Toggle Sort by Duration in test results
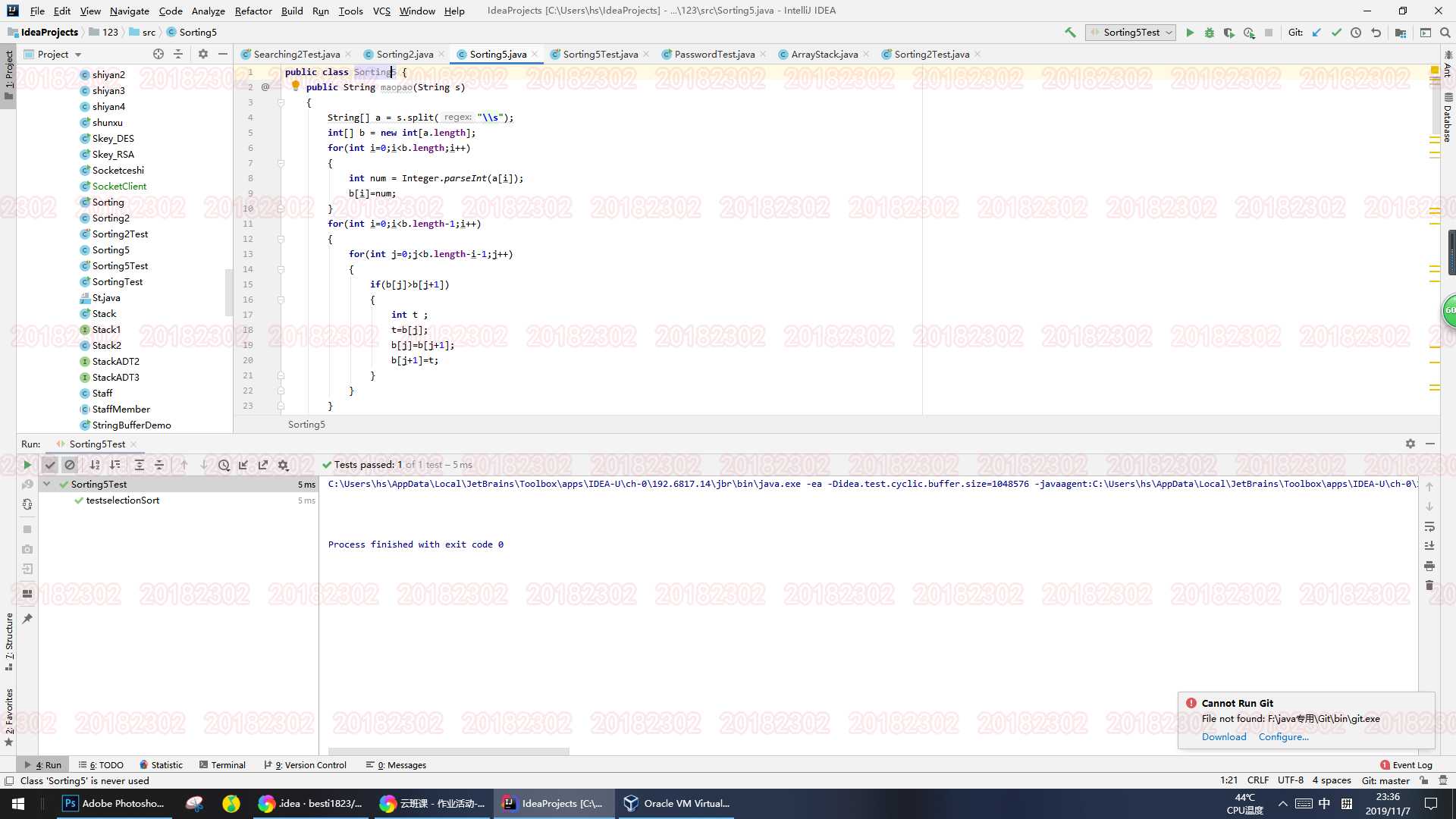 pyautogui.click(x=115, y=465)
